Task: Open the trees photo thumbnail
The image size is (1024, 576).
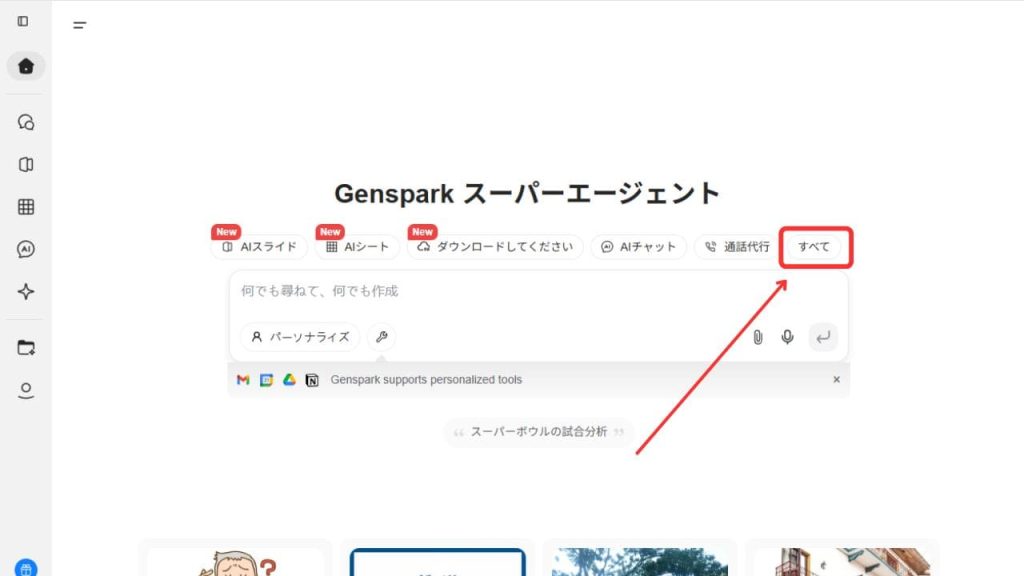Action: [x=640, y=562]
